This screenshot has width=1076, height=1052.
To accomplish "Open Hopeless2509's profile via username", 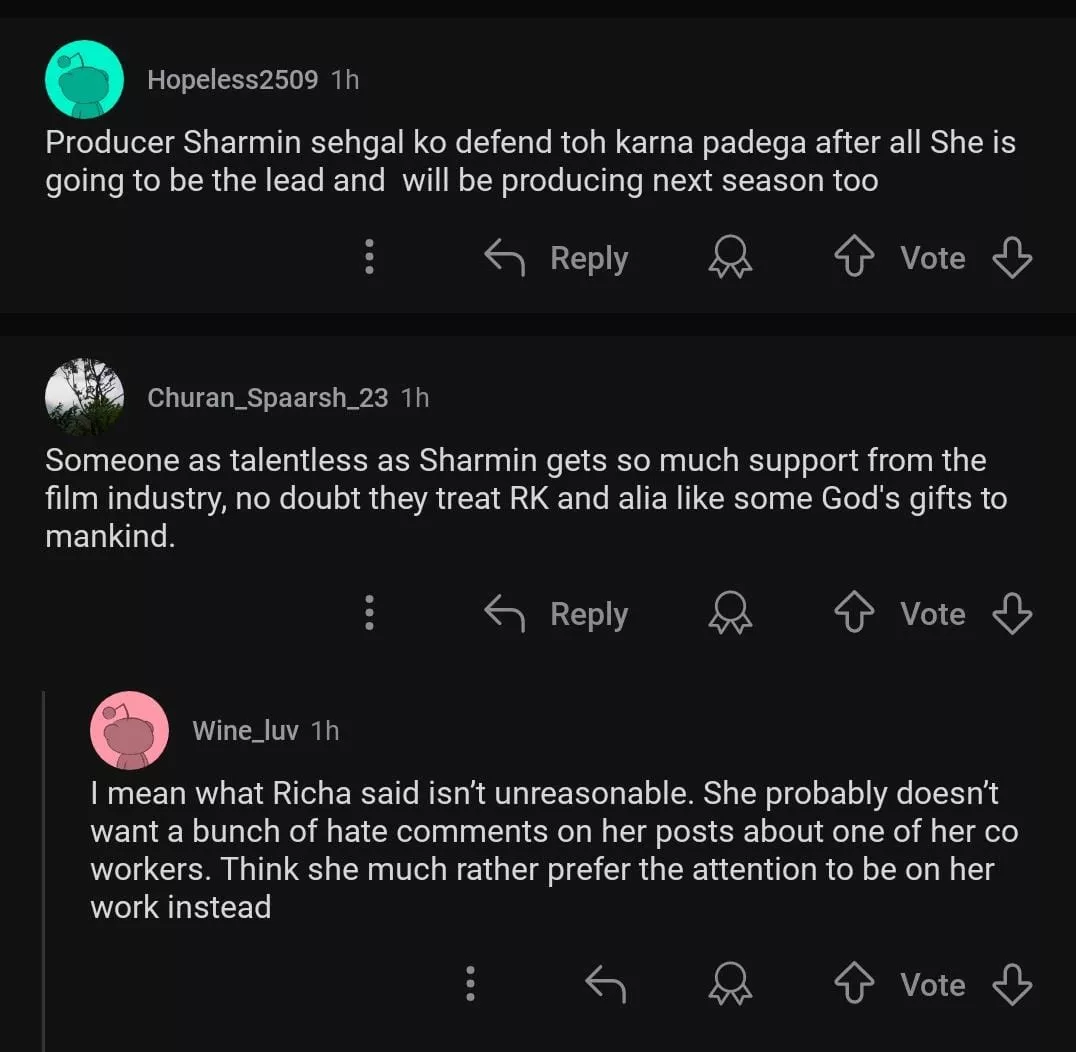I will coord(232,80).
